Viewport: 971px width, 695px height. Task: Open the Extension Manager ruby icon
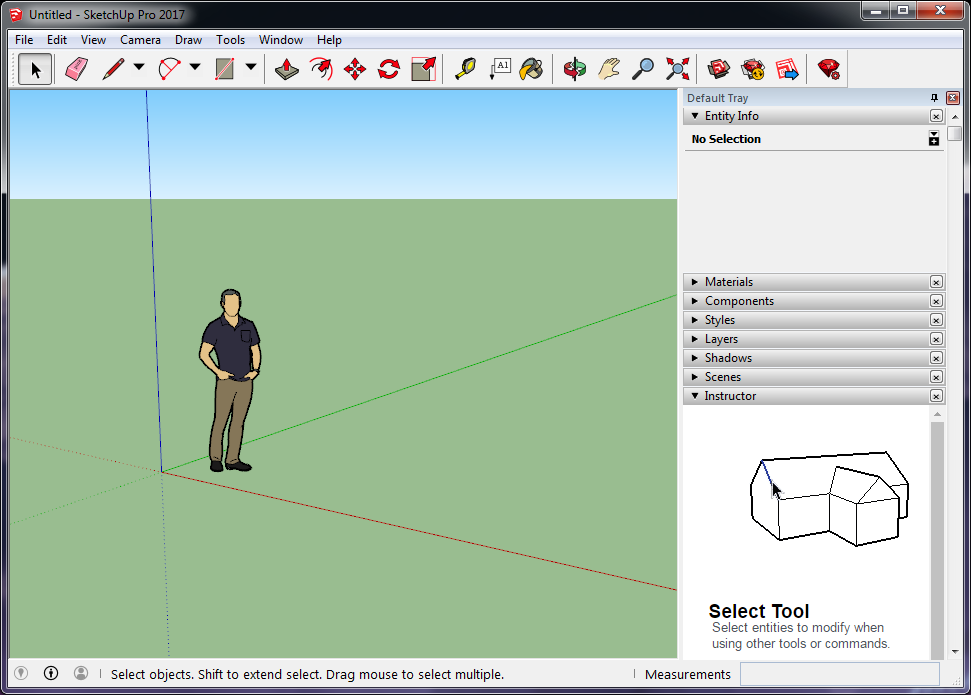click(829, 69)
